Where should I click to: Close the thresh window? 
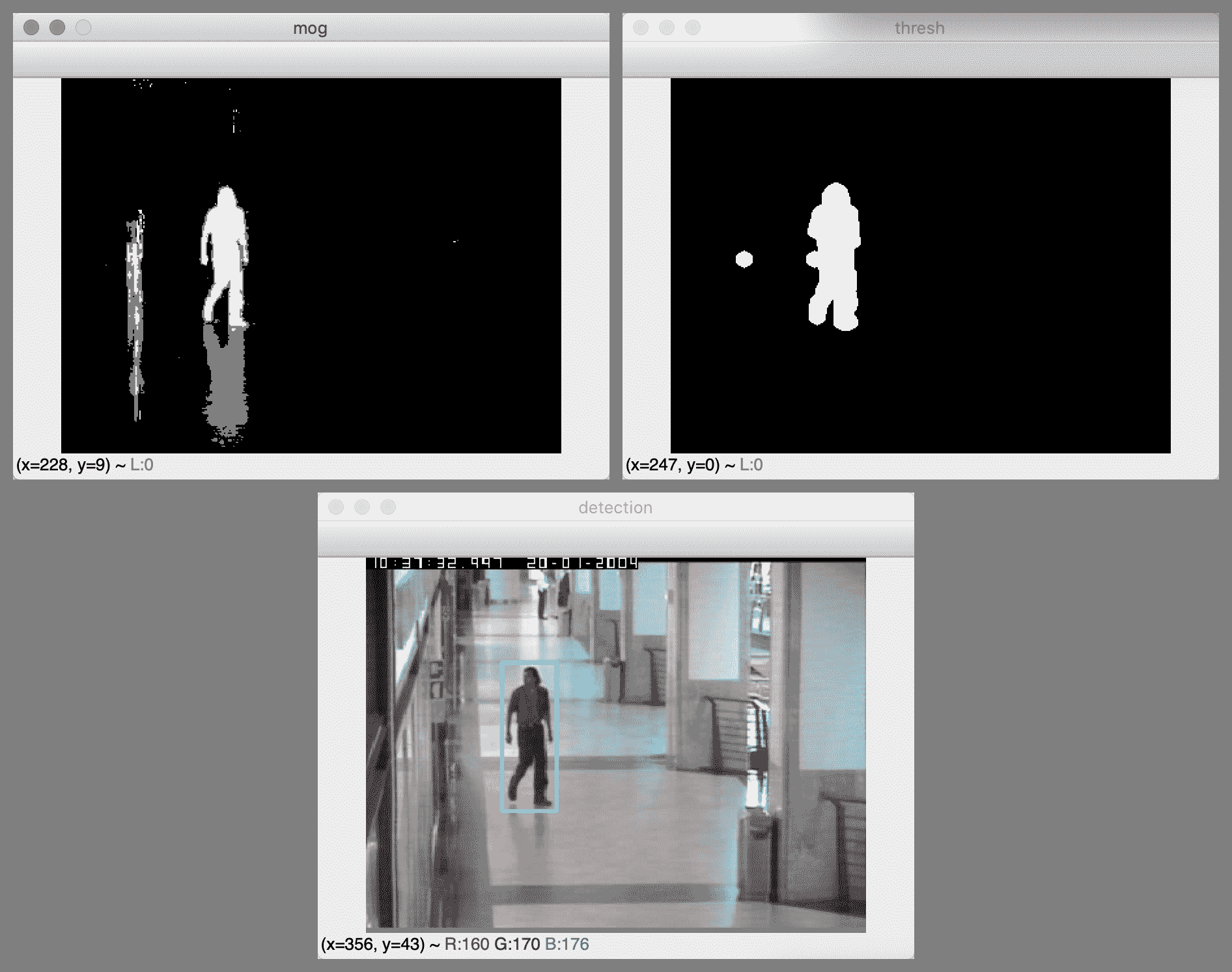641,27
